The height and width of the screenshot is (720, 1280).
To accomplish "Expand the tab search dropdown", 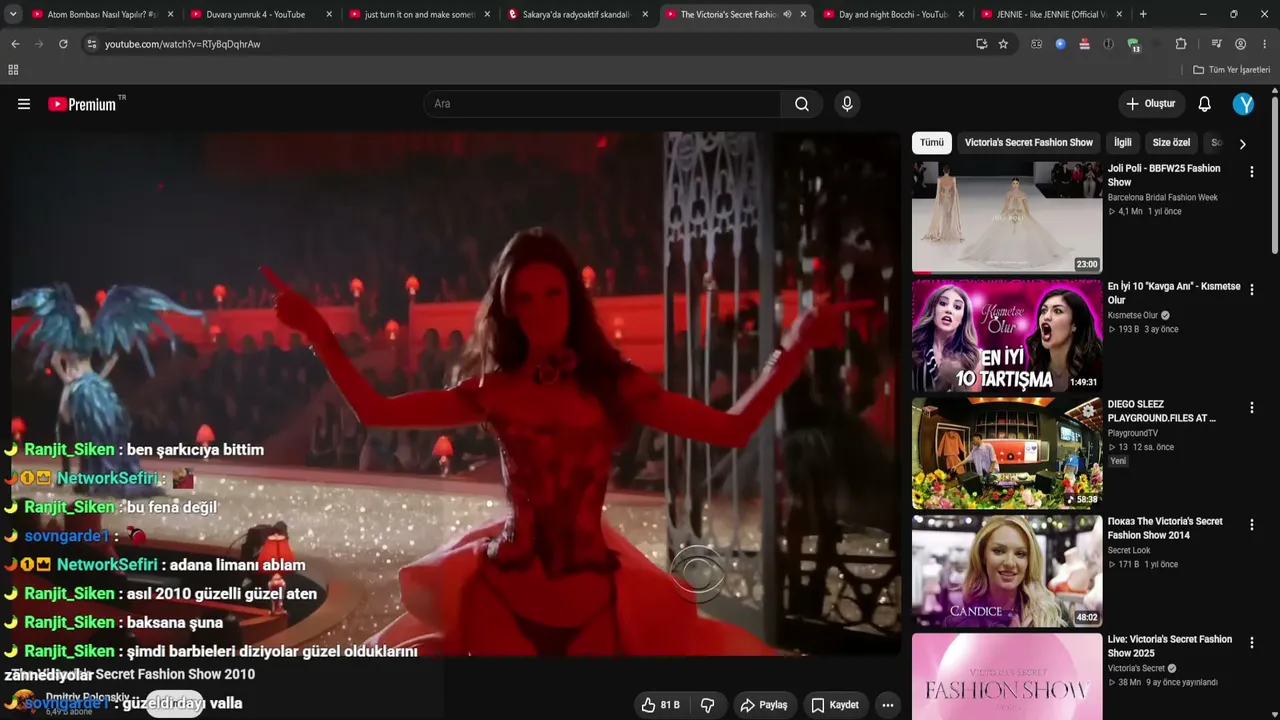I will [x=12, y=15].
